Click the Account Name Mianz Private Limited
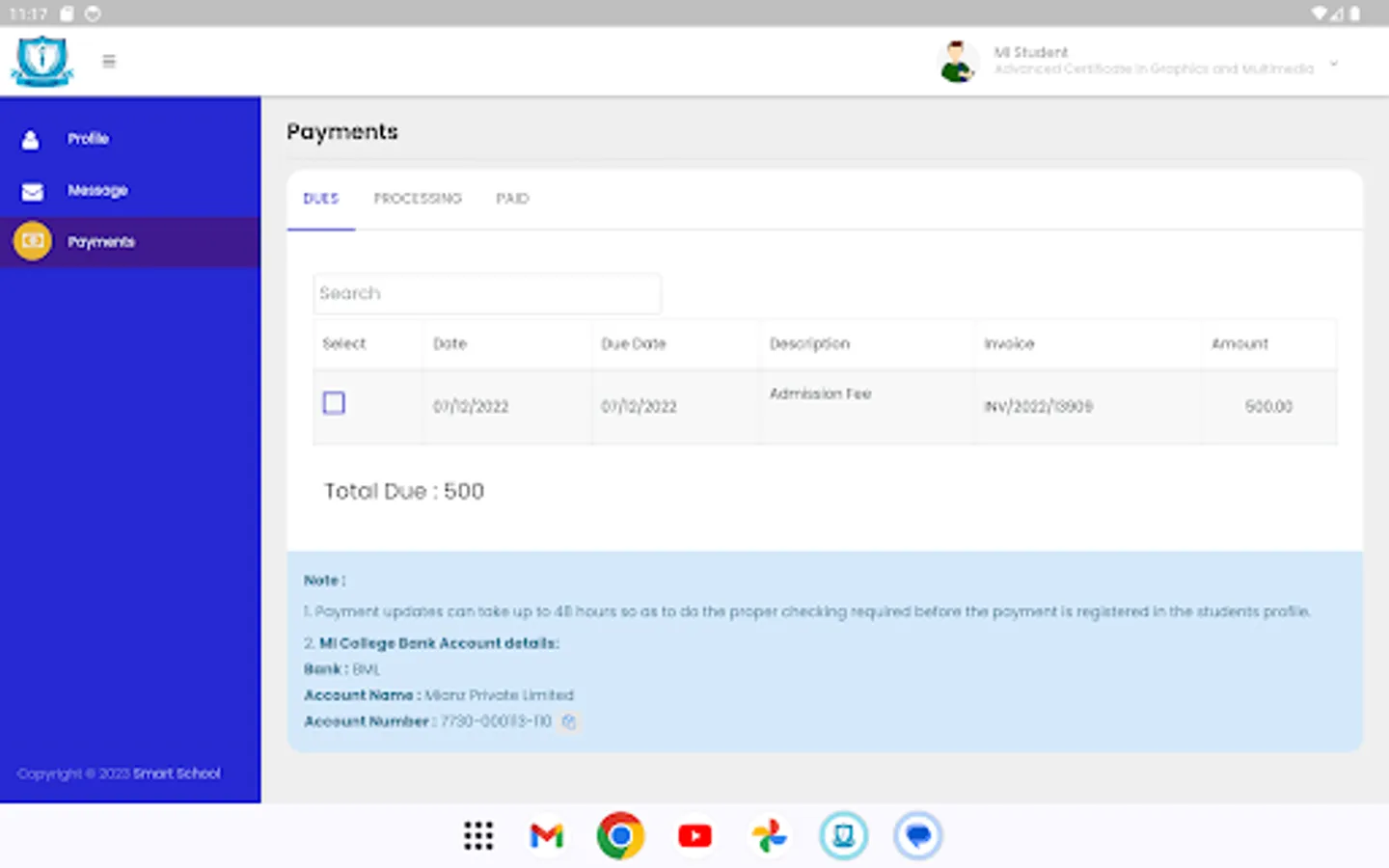 (439, 695)
